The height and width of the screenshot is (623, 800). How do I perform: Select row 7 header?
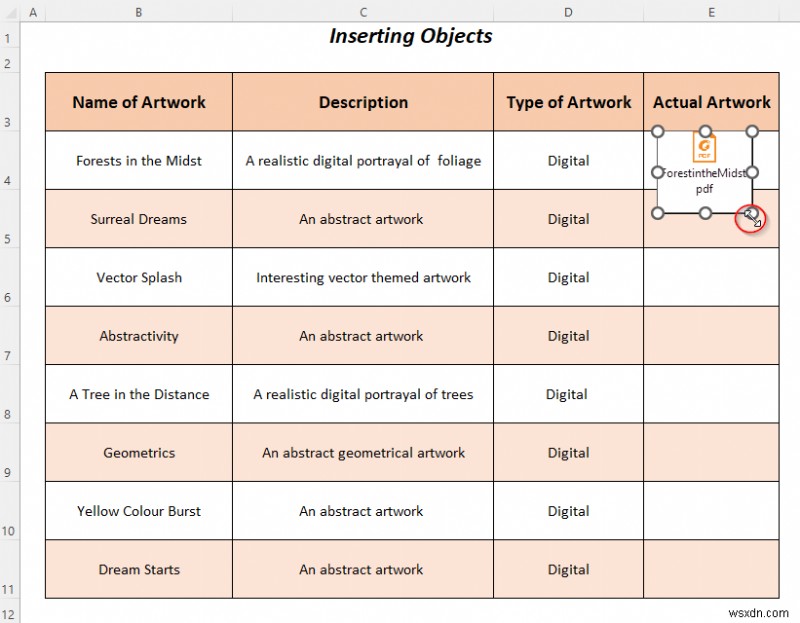(9, 335)
